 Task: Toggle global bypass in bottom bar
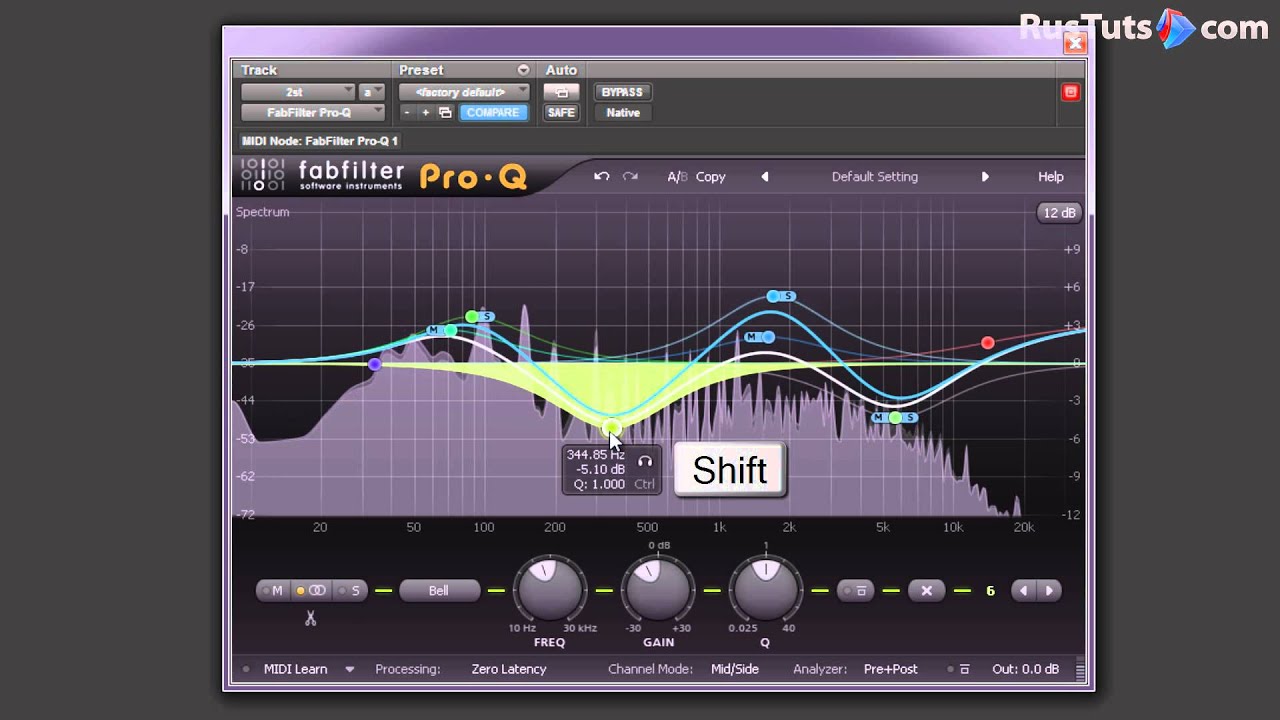[x=958, y=669]
